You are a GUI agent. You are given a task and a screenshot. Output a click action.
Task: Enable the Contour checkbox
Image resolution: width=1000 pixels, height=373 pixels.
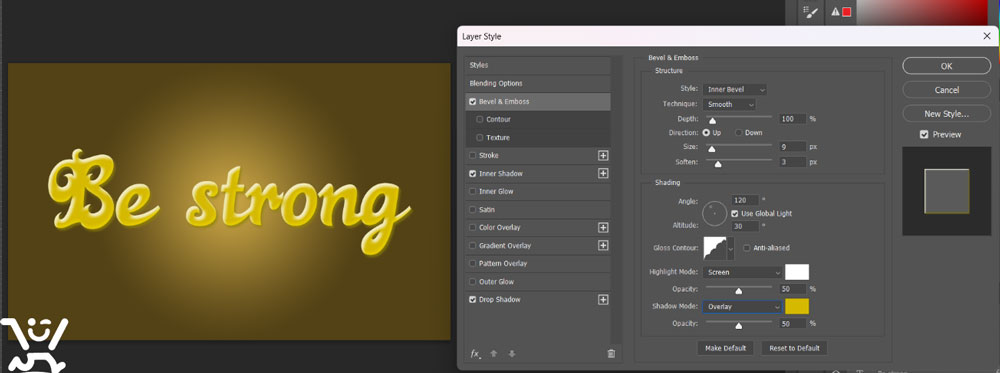(x=480, y=119)
